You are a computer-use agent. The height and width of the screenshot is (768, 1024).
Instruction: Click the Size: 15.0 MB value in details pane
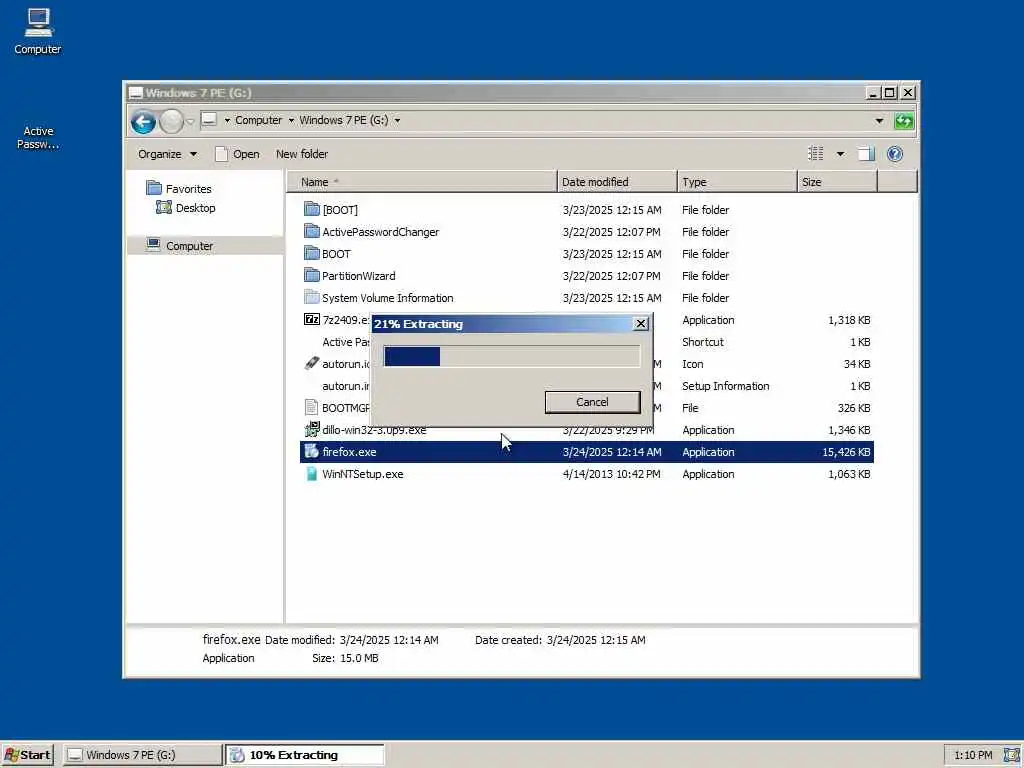coord(359,658)
